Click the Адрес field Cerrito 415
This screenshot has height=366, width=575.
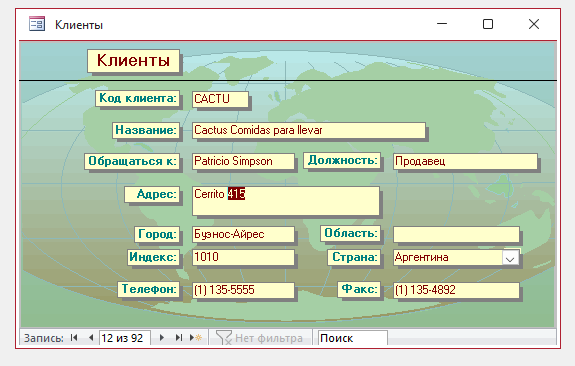pyautogui.click(x=286, y=201)
